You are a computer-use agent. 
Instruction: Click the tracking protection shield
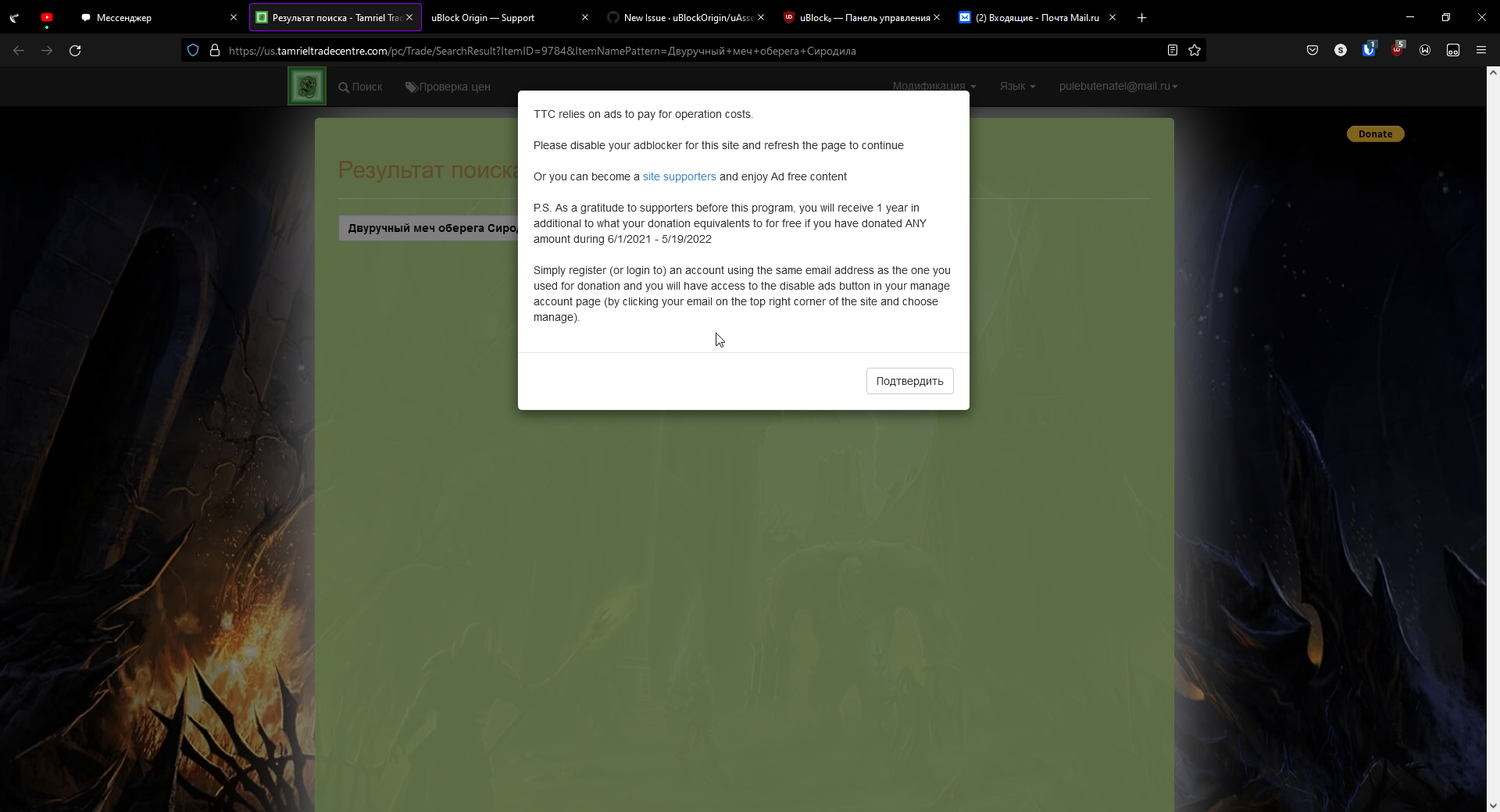(x=192, y=50)
